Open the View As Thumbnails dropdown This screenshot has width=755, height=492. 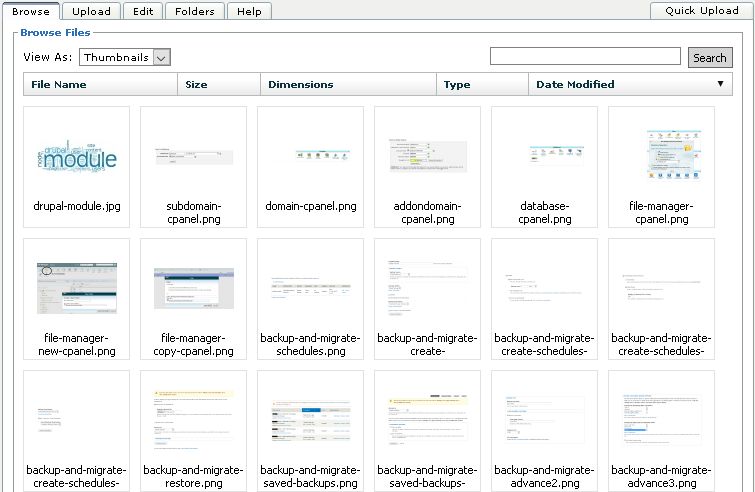(125, 58)
